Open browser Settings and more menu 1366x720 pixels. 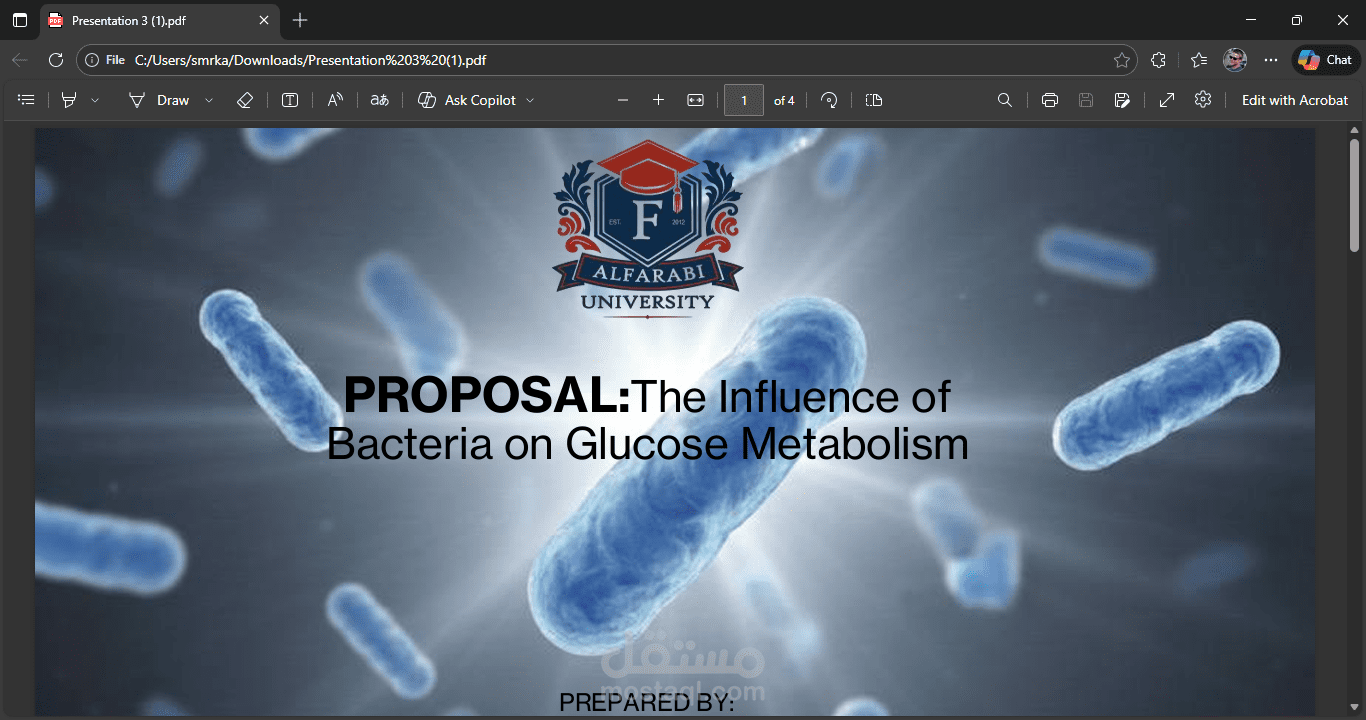click(1271, 59)
